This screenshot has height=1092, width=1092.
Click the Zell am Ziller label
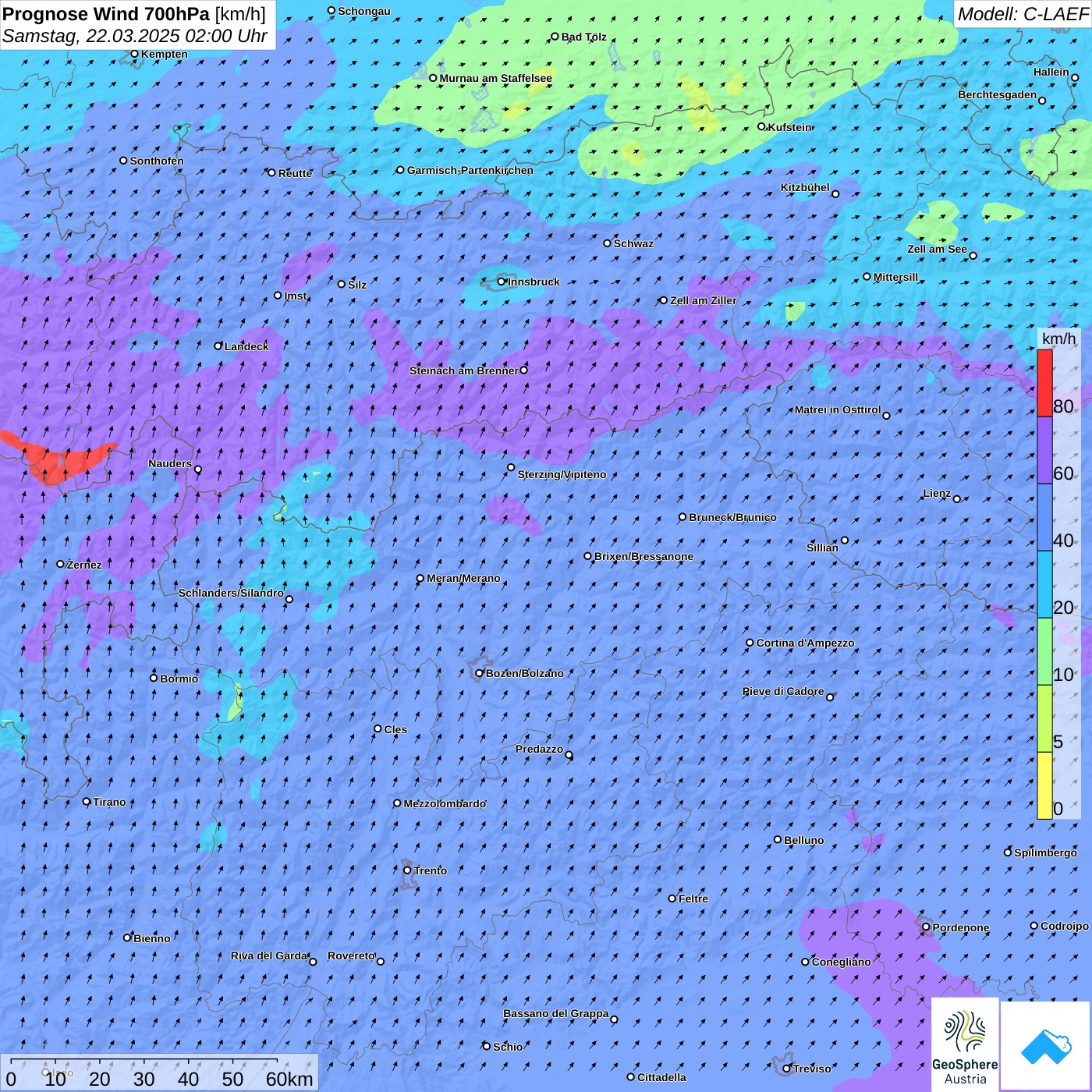pyautogui.click(x=703, y=300)
